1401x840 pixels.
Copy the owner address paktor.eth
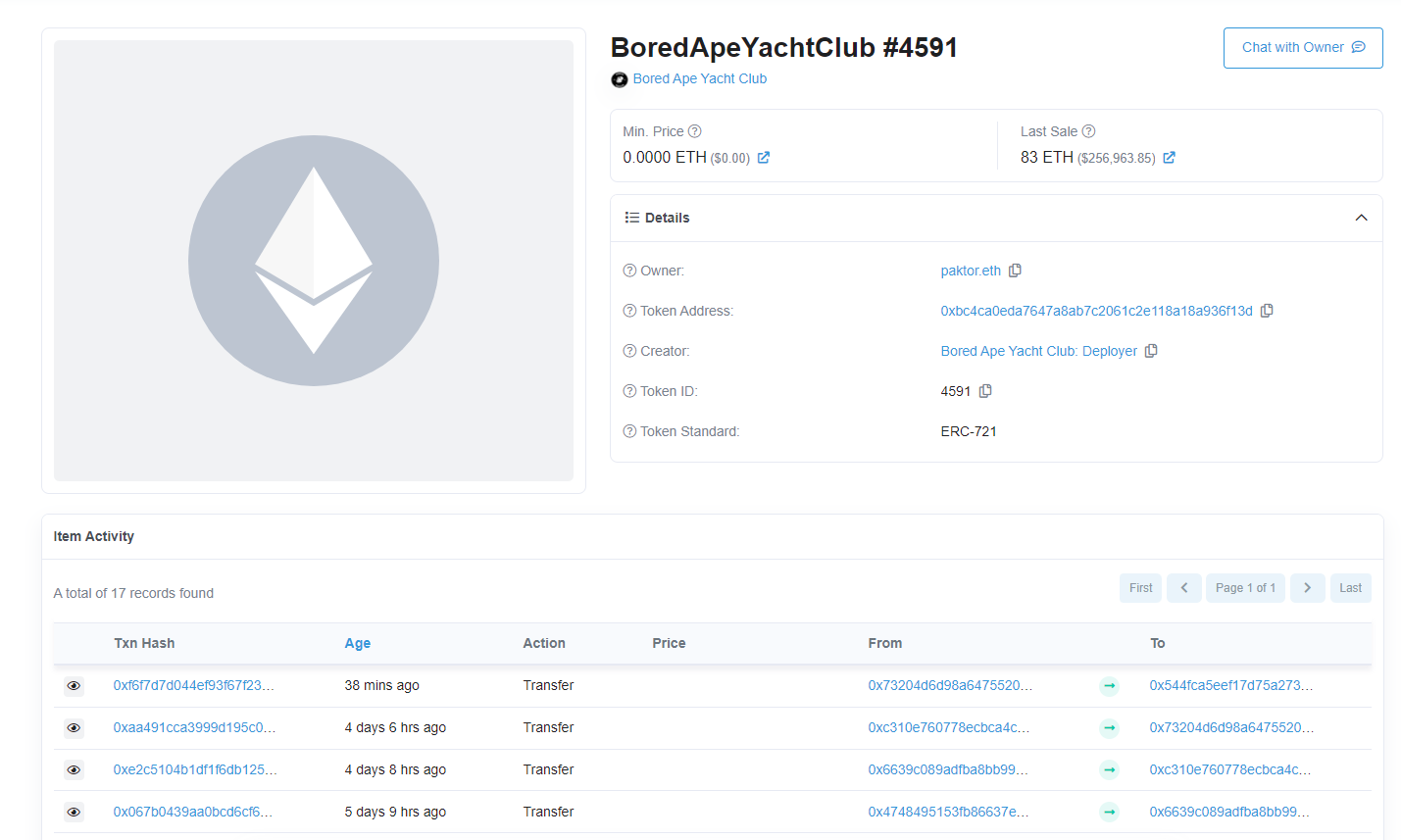click(1016, 271)
